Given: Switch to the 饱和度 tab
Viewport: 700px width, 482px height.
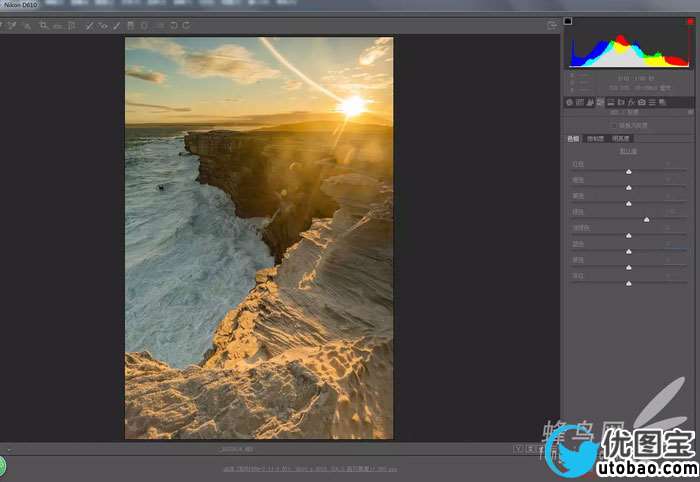Looking at the screenshot, I should pos(595,139).
